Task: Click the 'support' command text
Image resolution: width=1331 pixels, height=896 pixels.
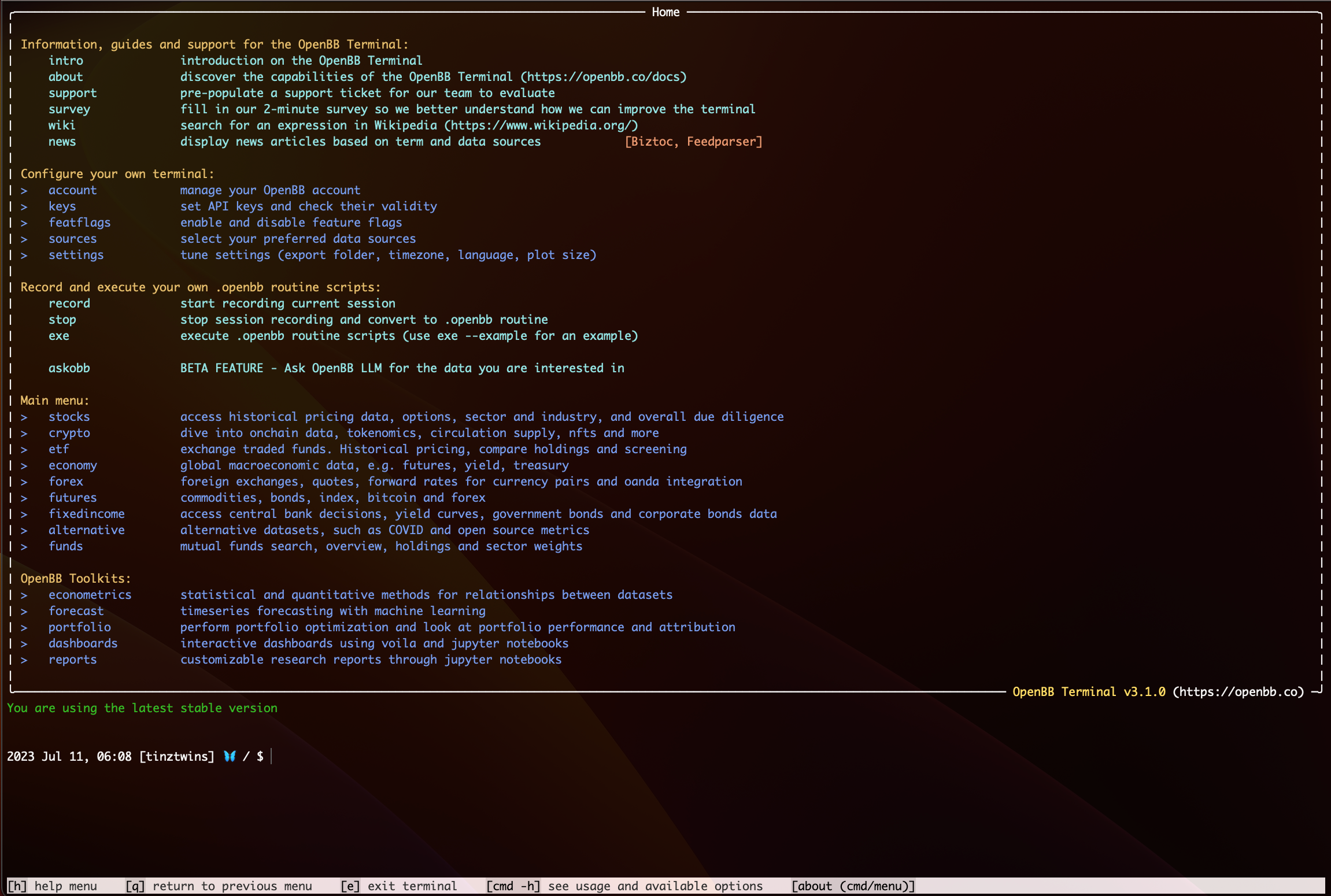Action: [73, 93]
